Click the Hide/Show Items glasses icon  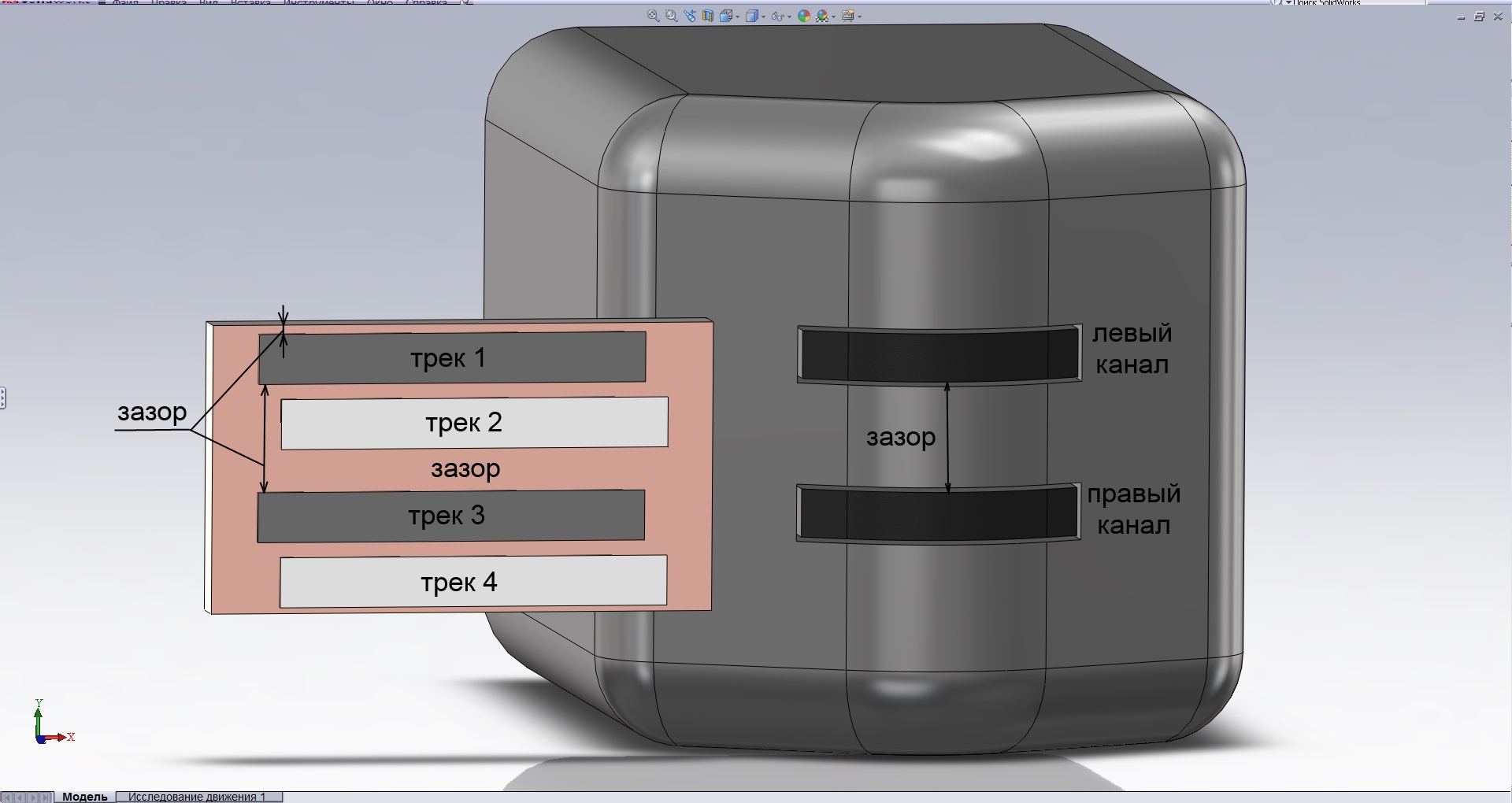(776, 16)
